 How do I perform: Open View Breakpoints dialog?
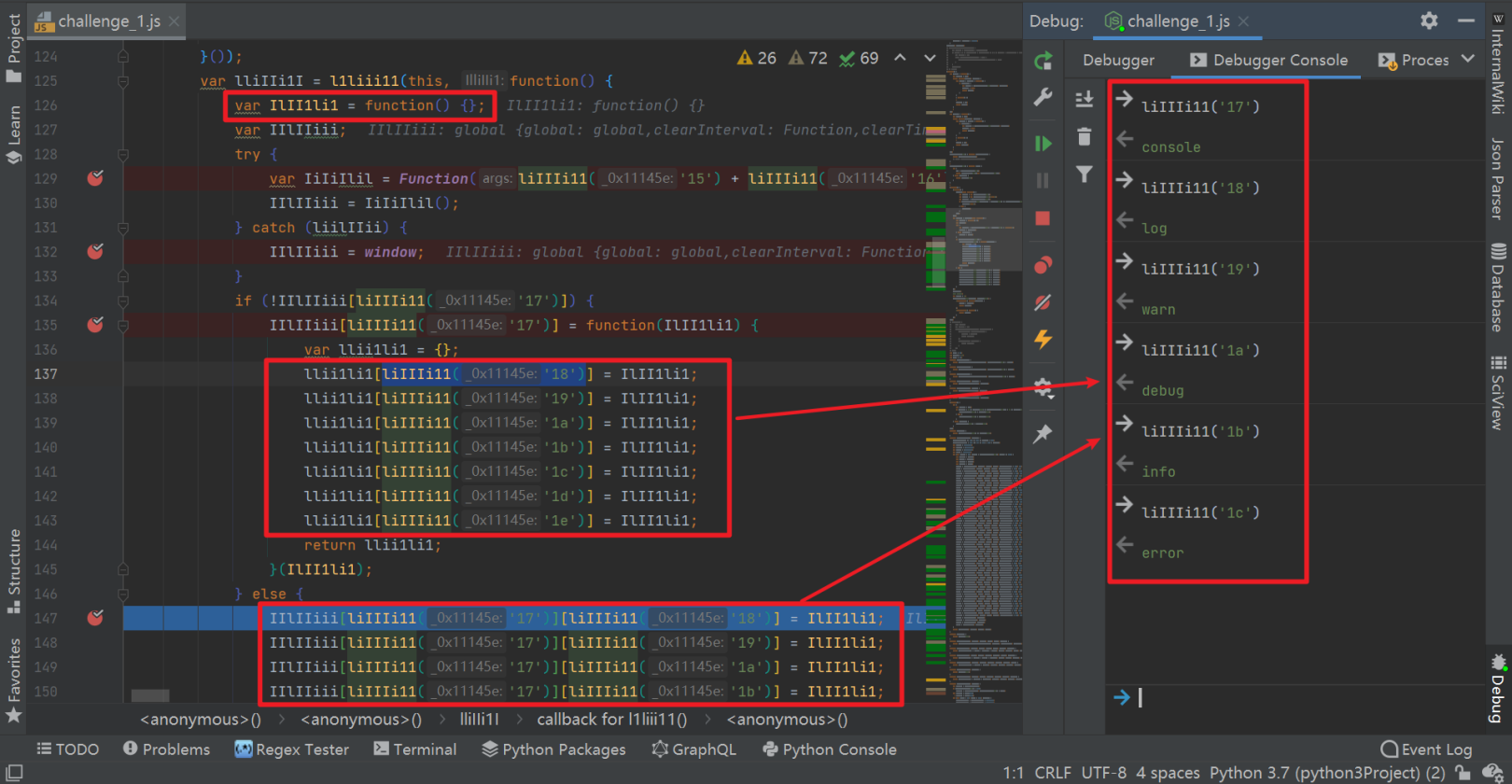click(x=1043, y=265)
